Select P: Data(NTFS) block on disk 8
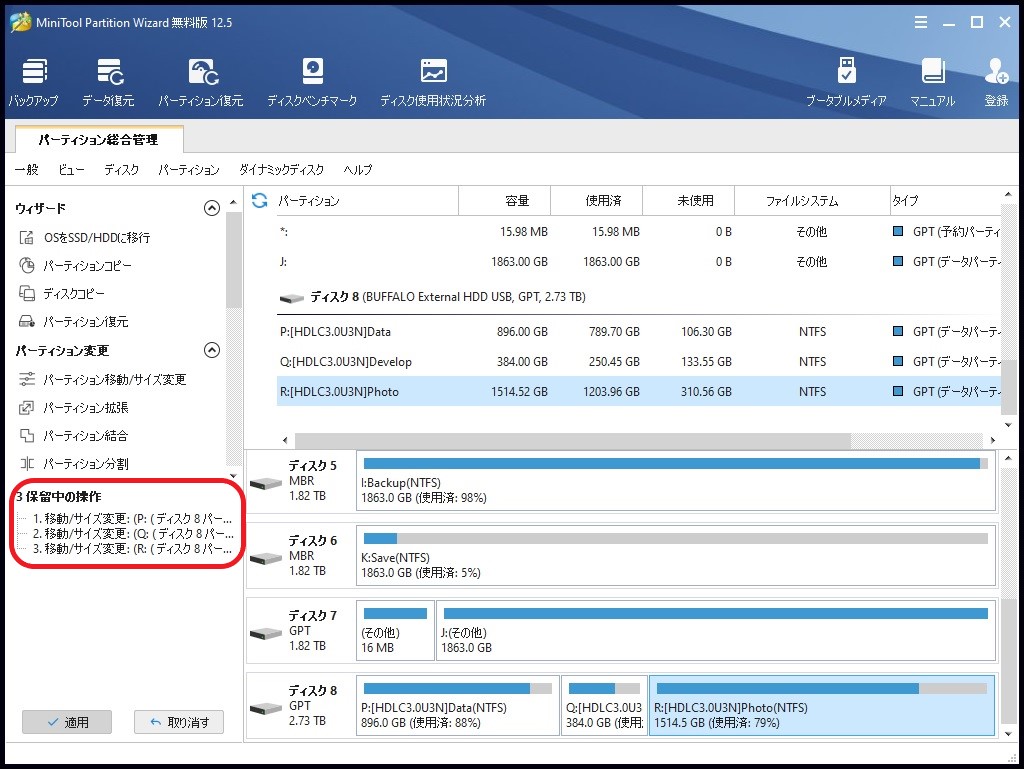 [x=458, y=706]
